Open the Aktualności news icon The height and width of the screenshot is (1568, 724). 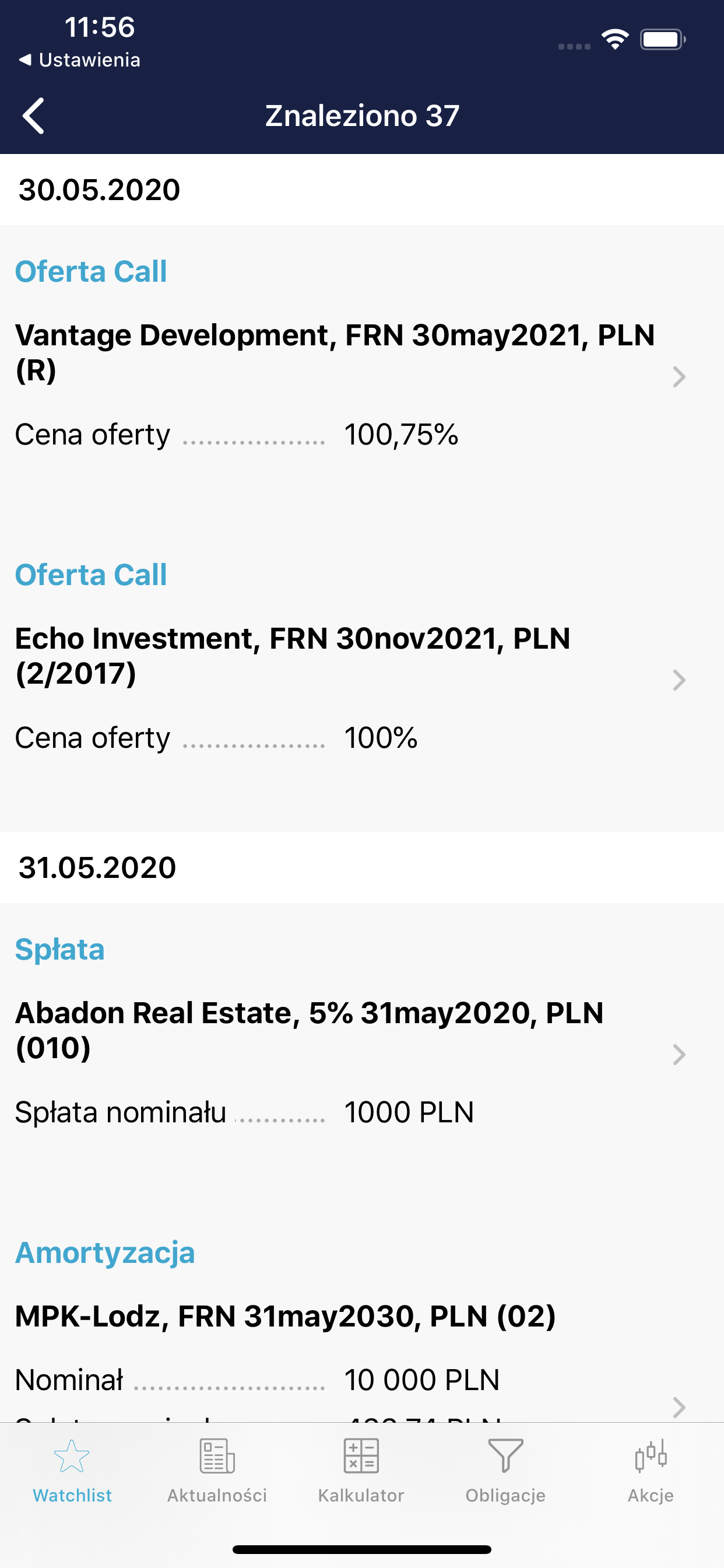click(x=217, y=1456)
